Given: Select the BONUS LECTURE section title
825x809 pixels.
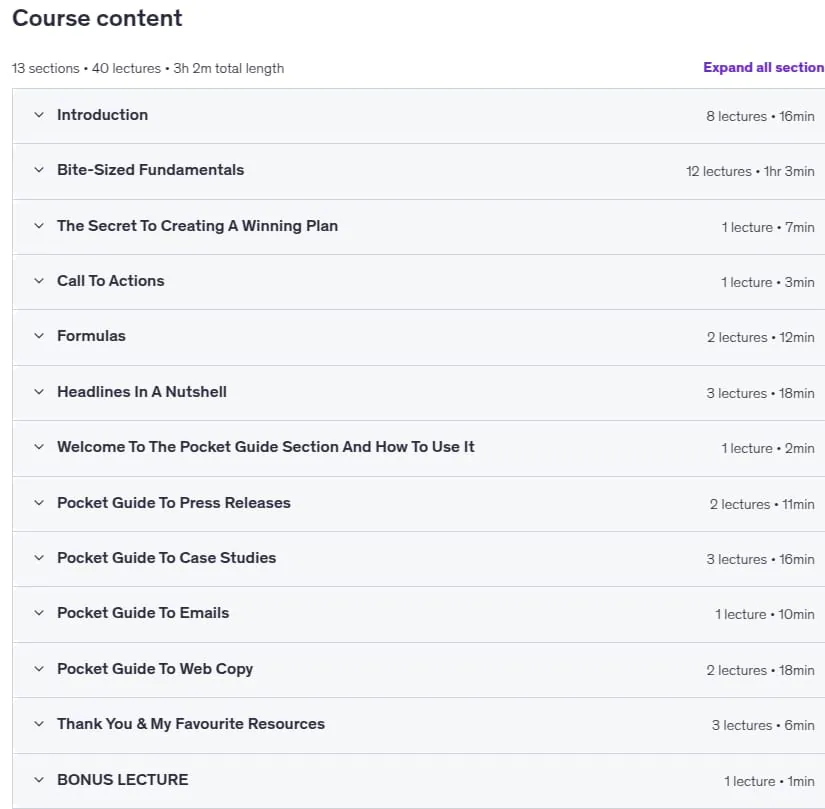Looking at the screenshot, I should [x=123, y=780].
